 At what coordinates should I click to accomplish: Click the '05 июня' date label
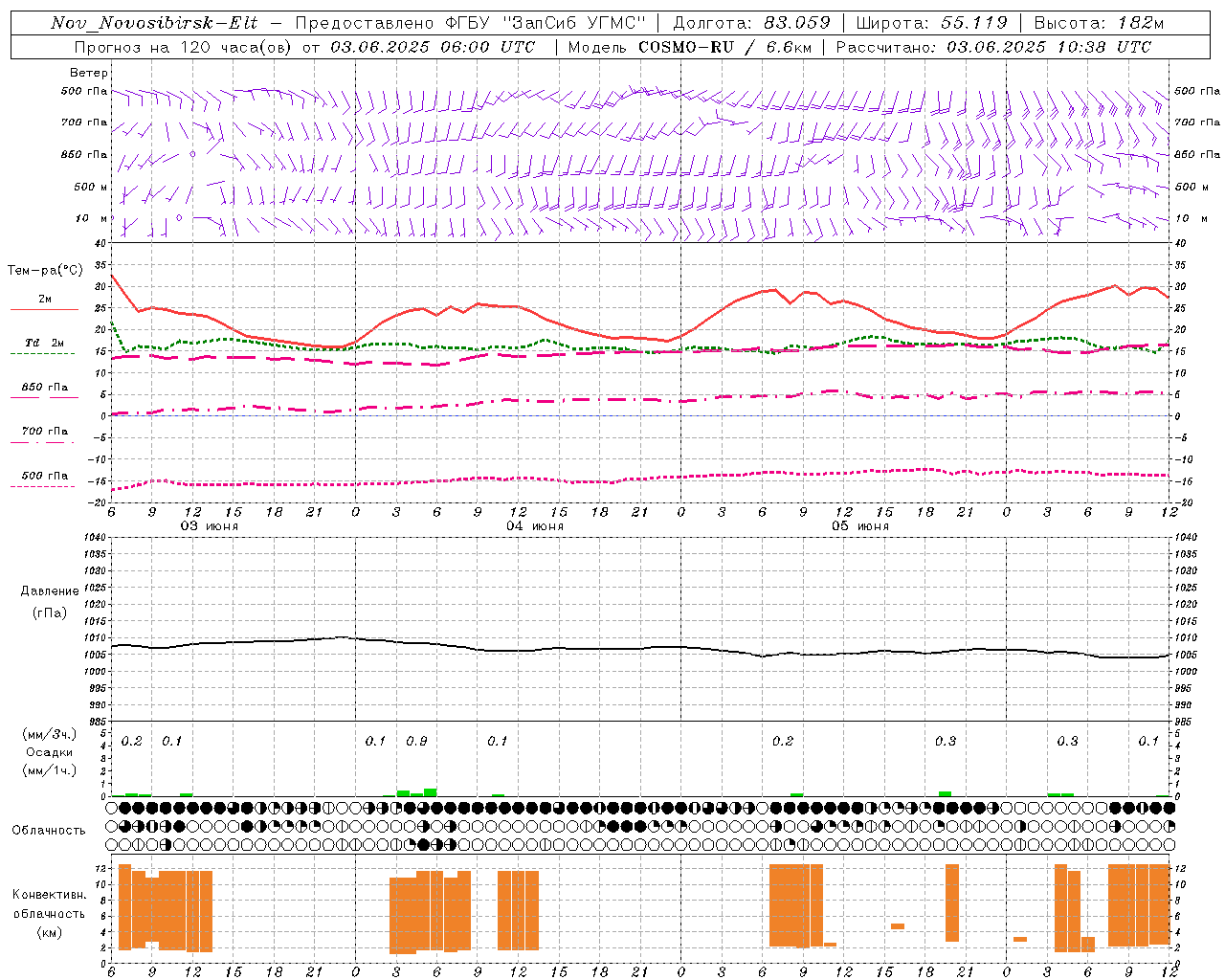860,526
